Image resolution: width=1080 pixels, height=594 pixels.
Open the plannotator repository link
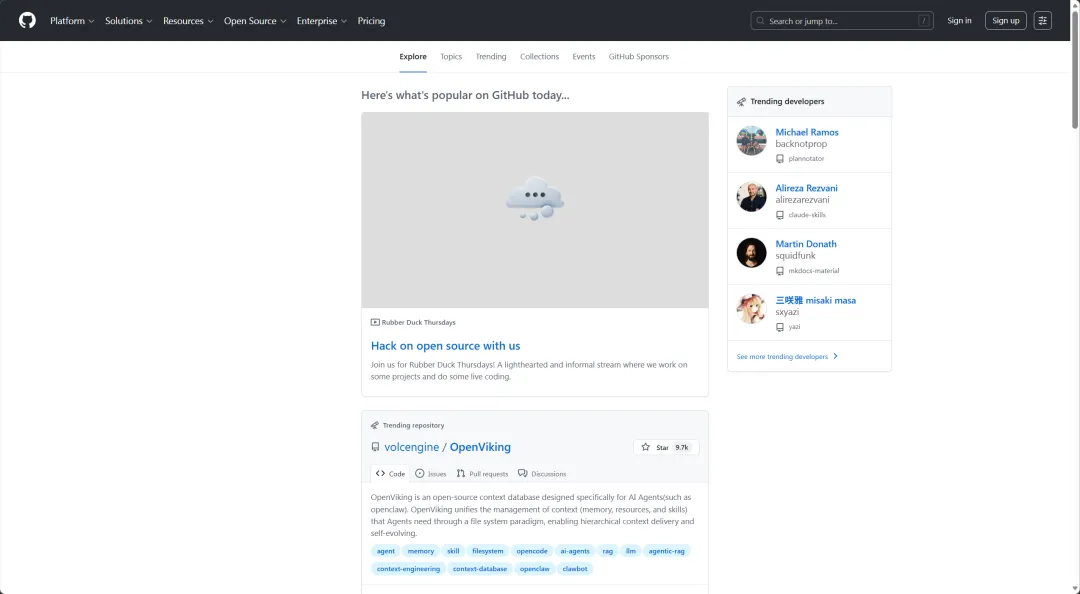806,158
